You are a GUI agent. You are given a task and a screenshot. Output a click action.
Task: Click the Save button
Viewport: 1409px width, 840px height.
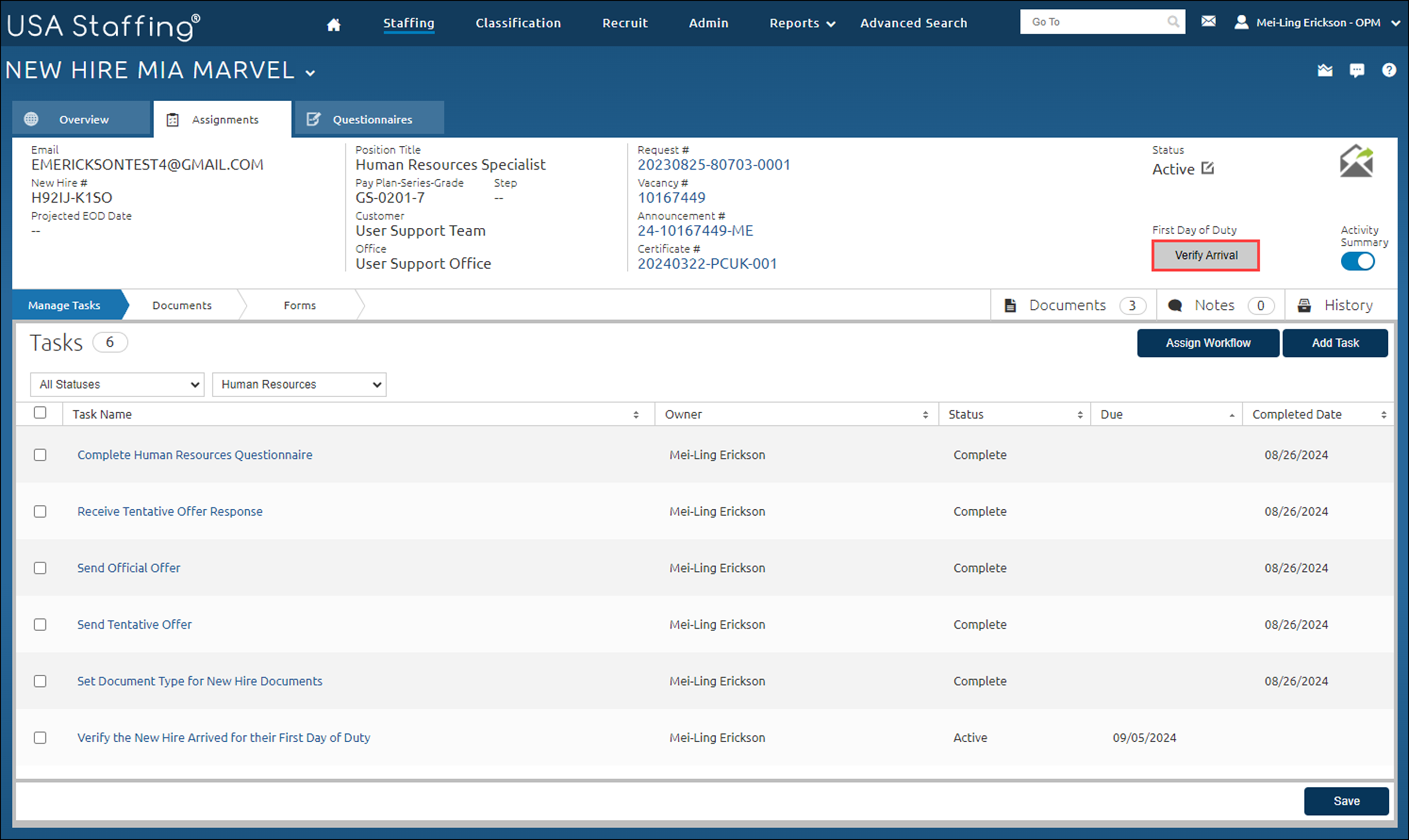(x=1346, y=801)
